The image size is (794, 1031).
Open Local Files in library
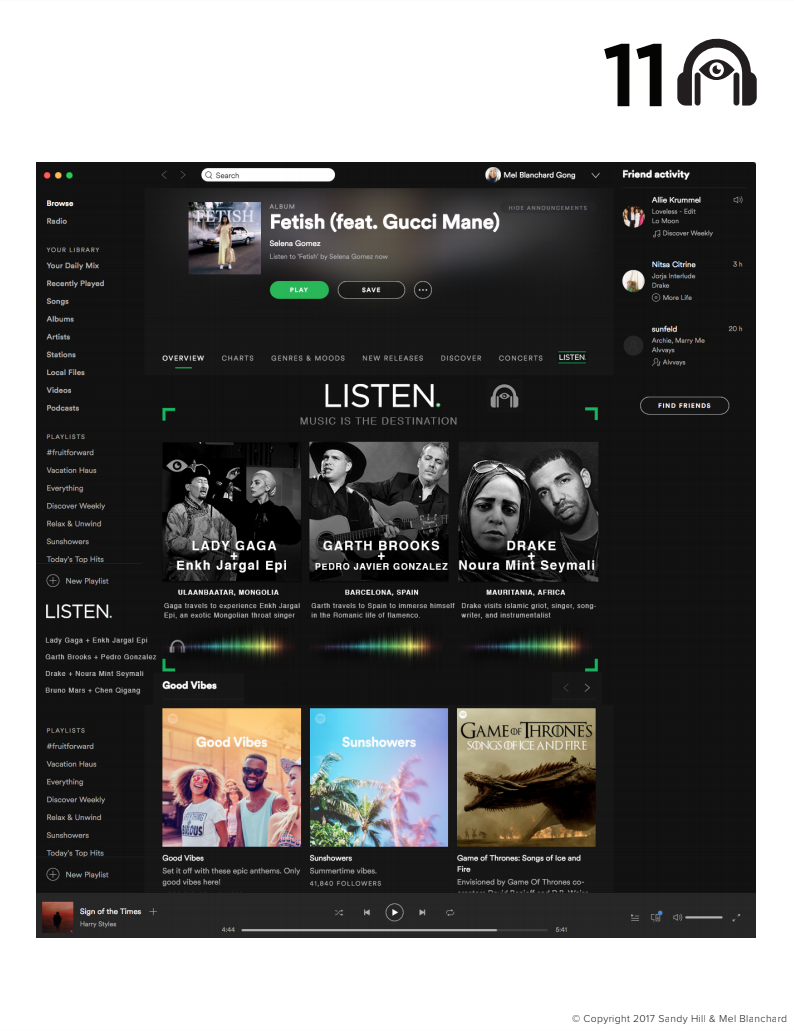coord(65,372)
